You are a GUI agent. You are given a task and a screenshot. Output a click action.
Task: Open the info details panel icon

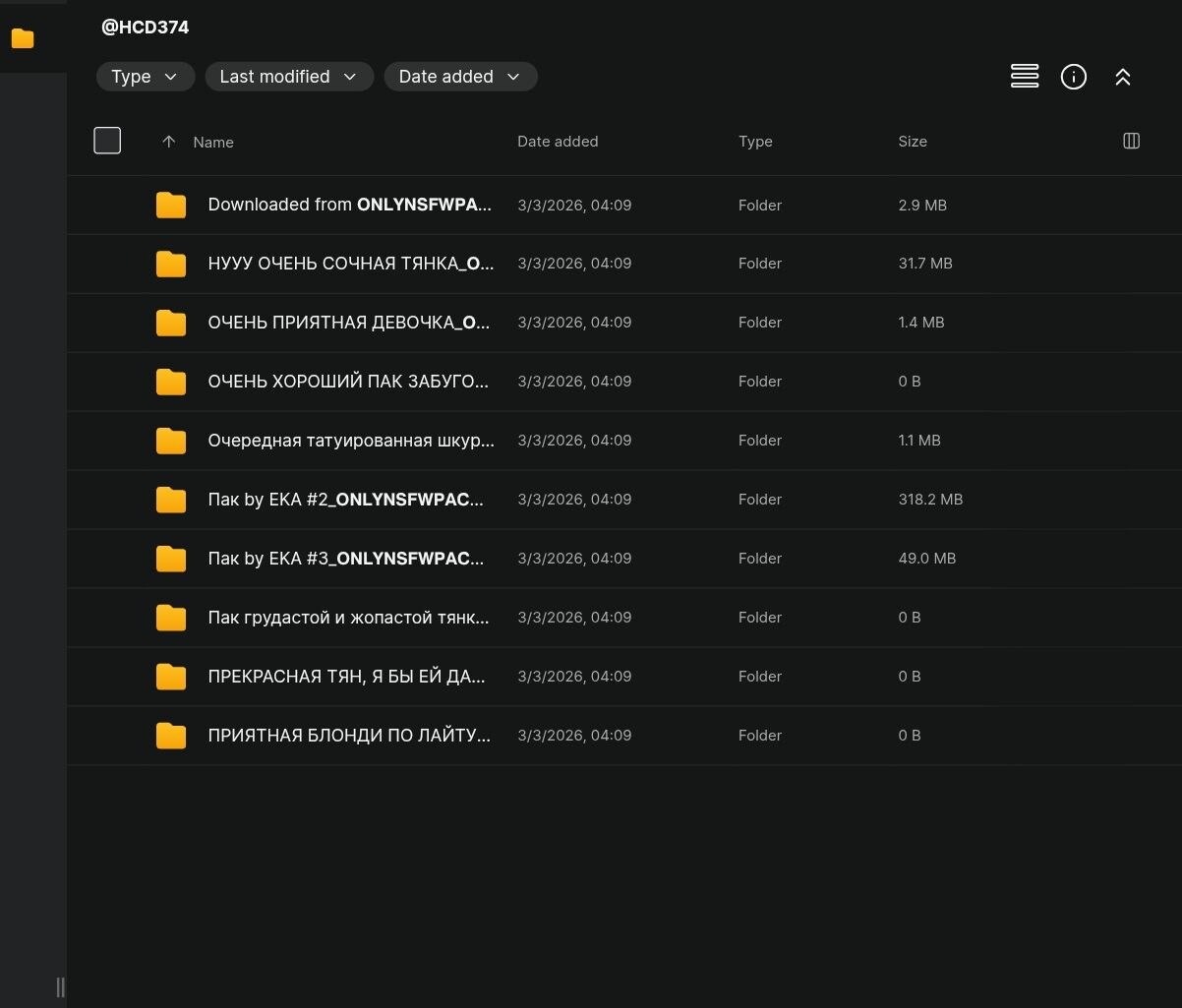pyautogui.click(x=1073, y=77)
